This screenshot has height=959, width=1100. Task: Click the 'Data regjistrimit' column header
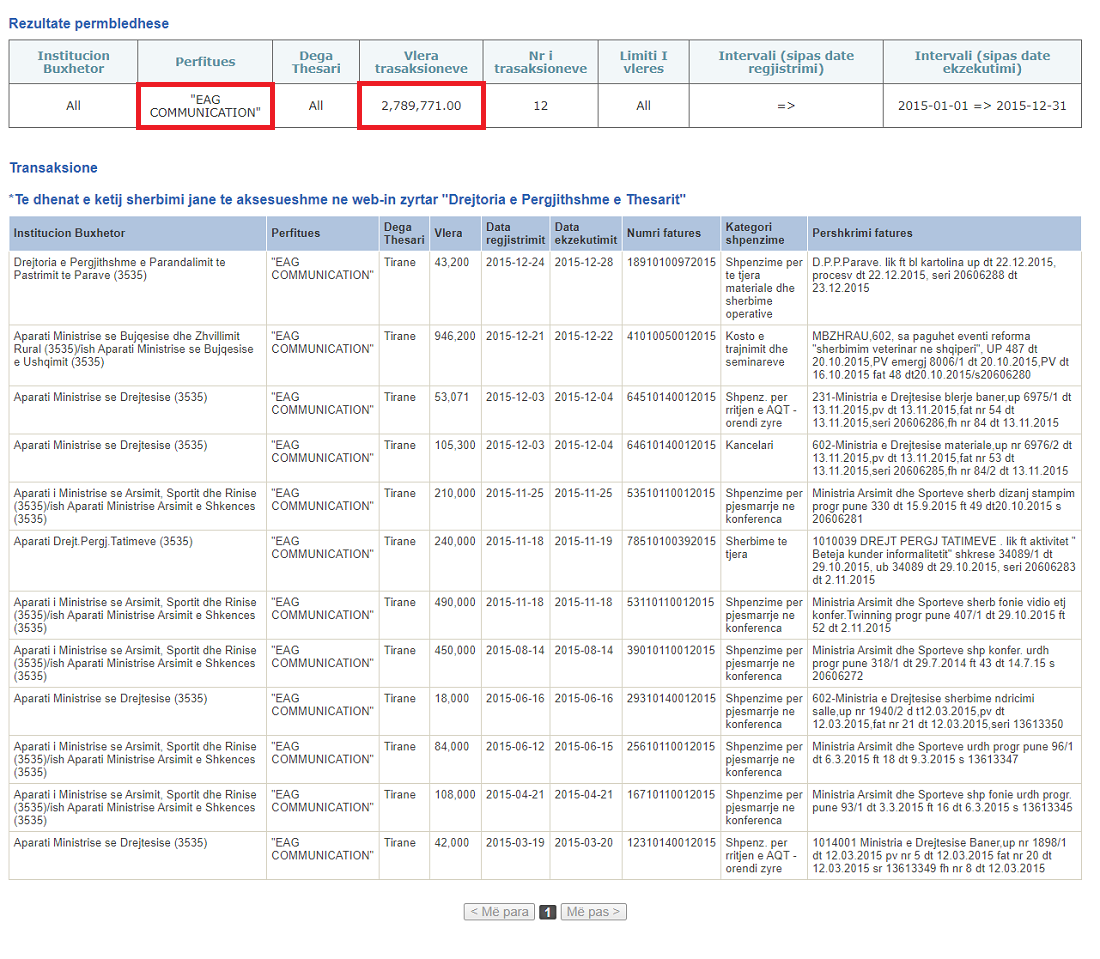click(x=515, y=233)
